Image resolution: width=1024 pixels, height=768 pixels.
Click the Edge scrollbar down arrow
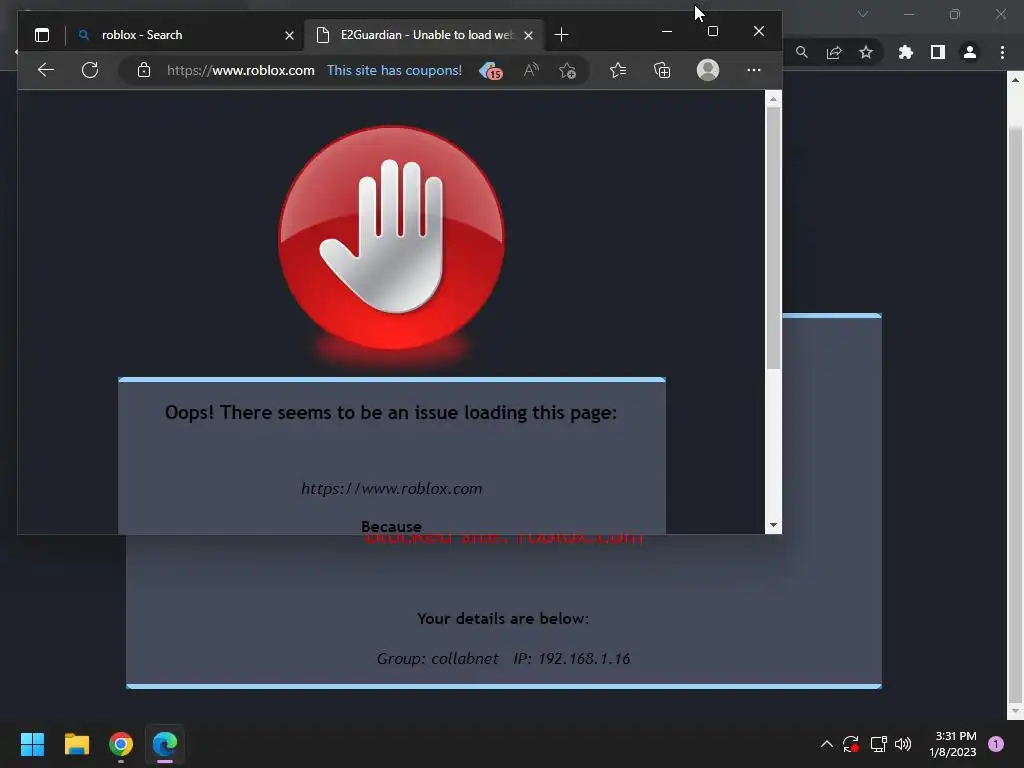(x=773, y=525)
